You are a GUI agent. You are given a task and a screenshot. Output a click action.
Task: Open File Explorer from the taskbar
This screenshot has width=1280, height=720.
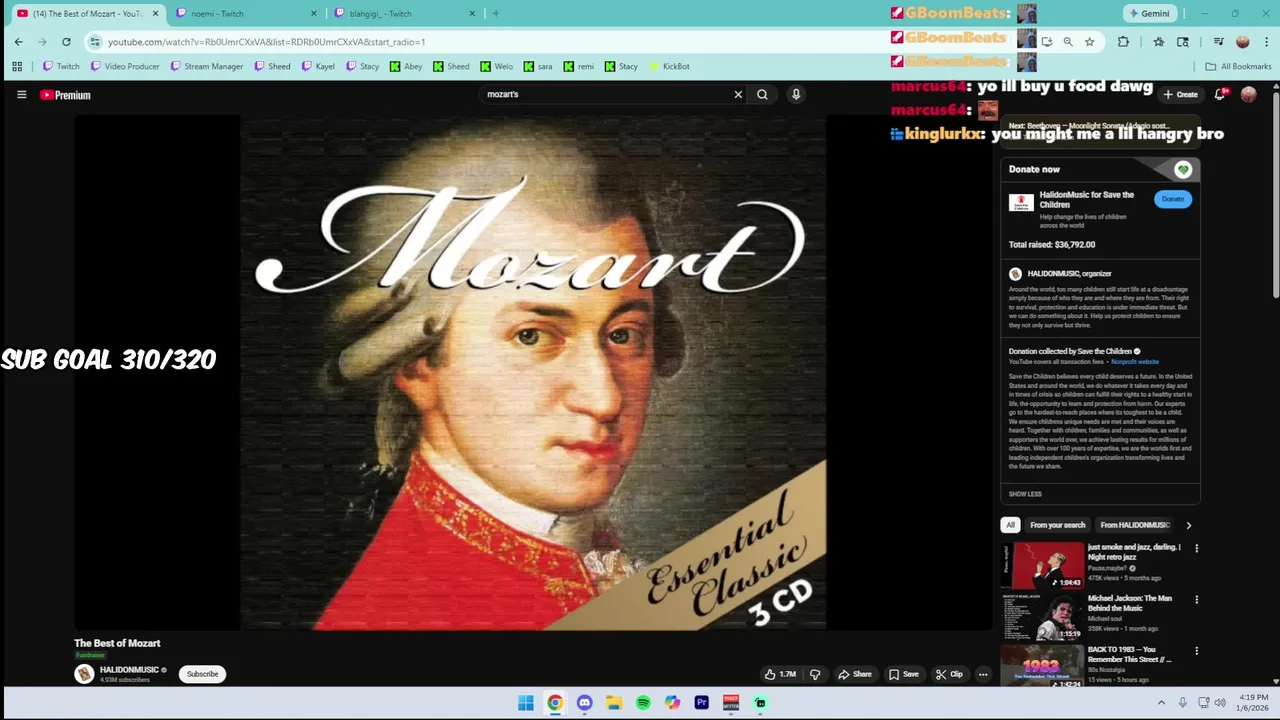pos(614,703)
